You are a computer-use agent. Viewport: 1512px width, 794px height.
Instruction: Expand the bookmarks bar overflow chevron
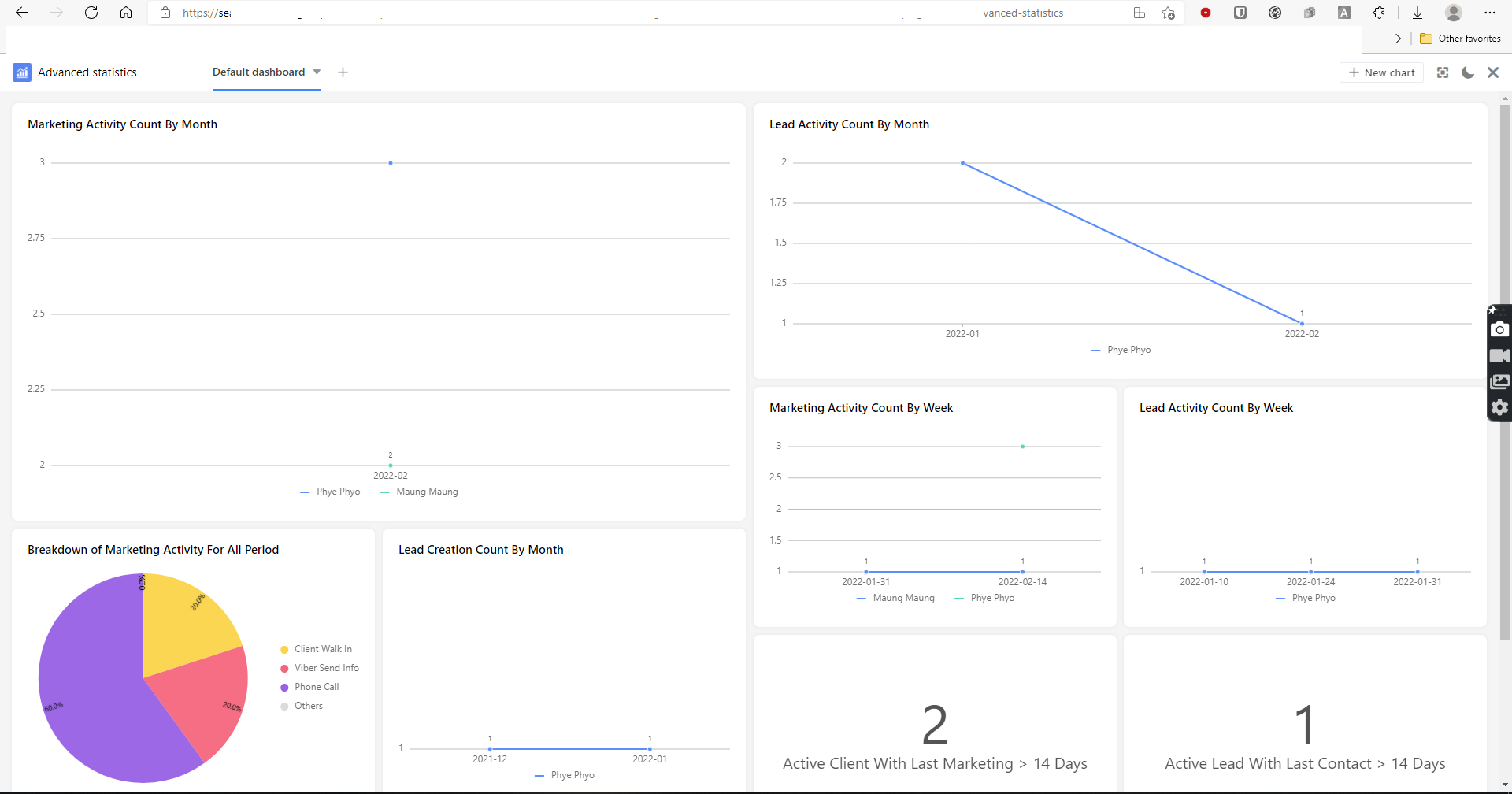pyautogui.click(x=1398, y=39)
